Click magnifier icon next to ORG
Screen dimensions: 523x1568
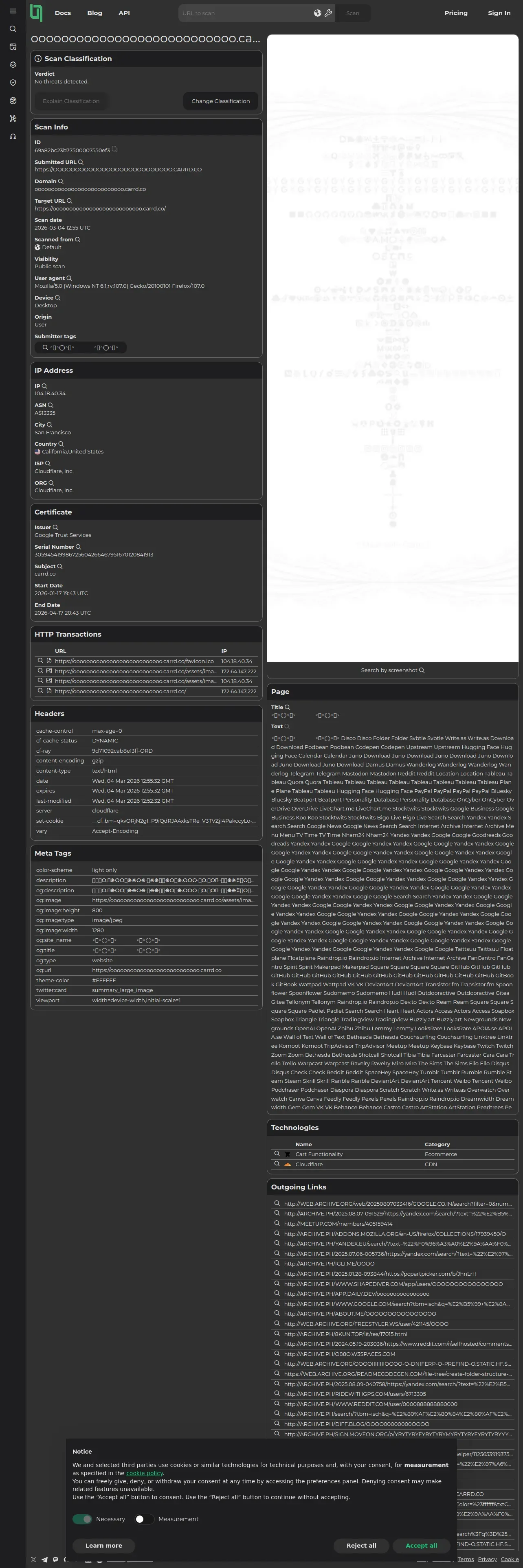pyautogui.click(x=51, y=483)
